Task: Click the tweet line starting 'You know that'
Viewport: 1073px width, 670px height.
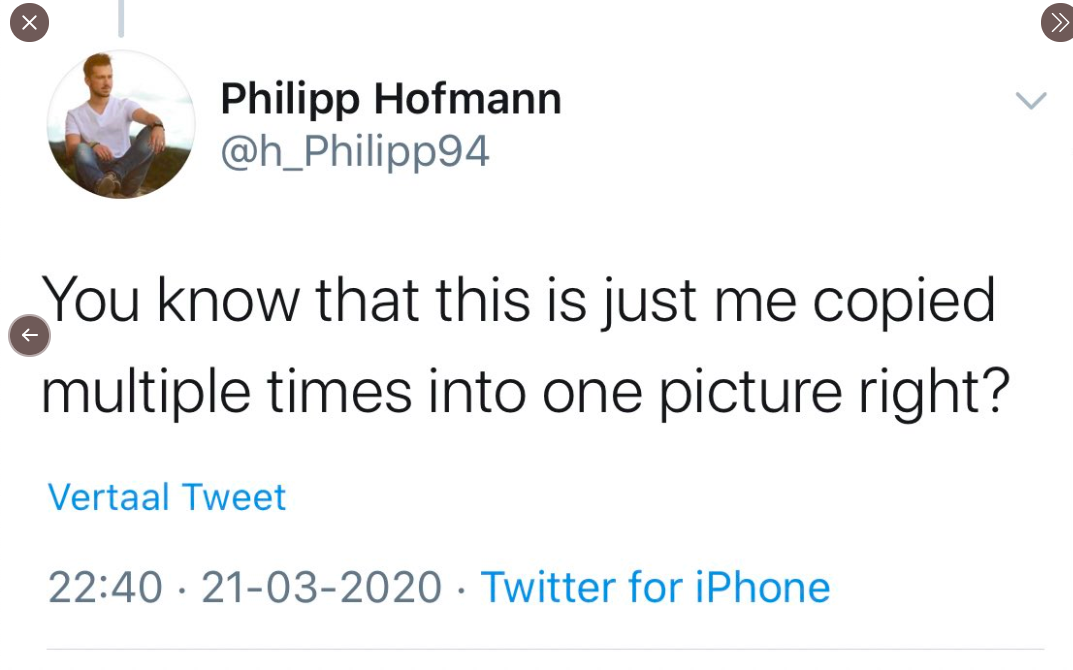Action: pos(518,301)
